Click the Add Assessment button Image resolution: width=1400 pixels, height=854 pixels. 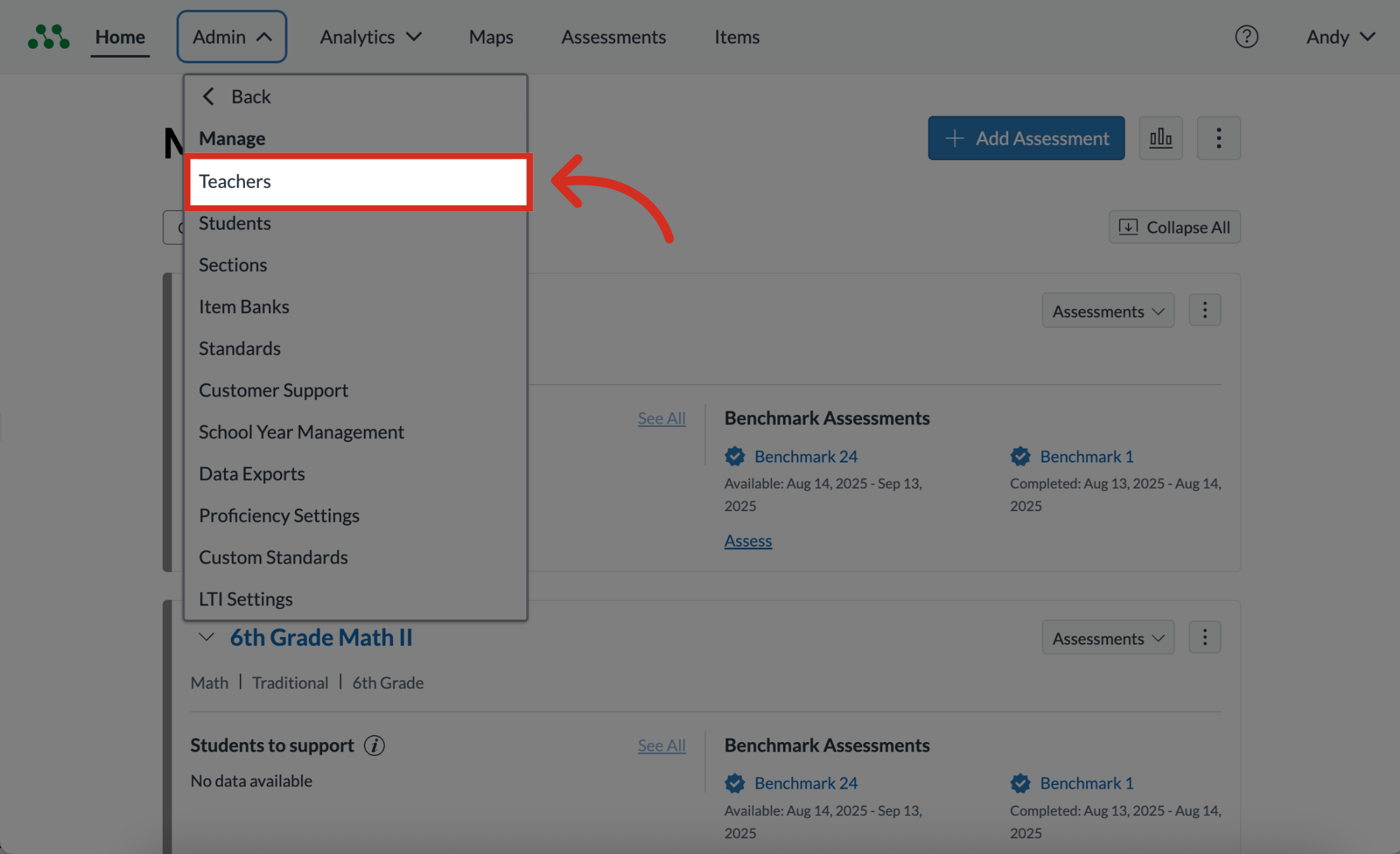[1026, 138]
